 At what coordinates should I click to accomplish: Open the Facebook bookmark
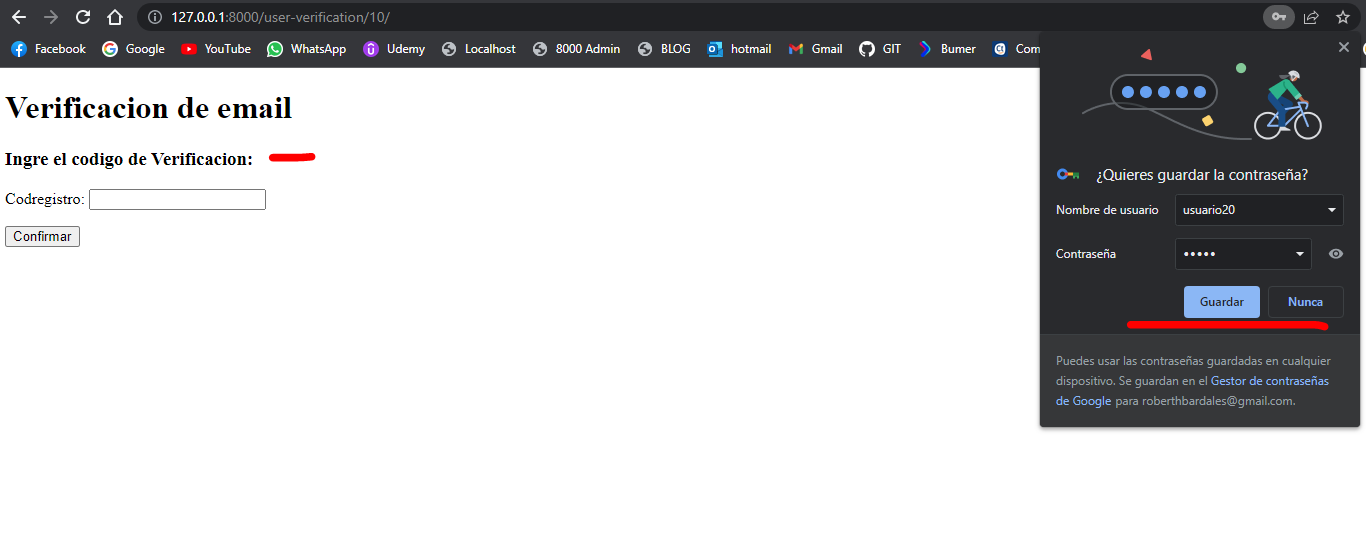(x=48, y=49)
